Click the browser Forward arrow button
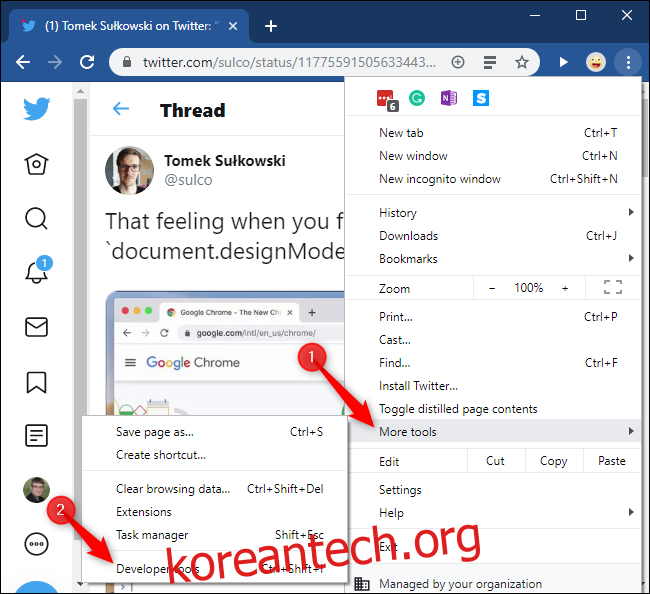This screenshot has height=594, width=650. coord(55,63)
